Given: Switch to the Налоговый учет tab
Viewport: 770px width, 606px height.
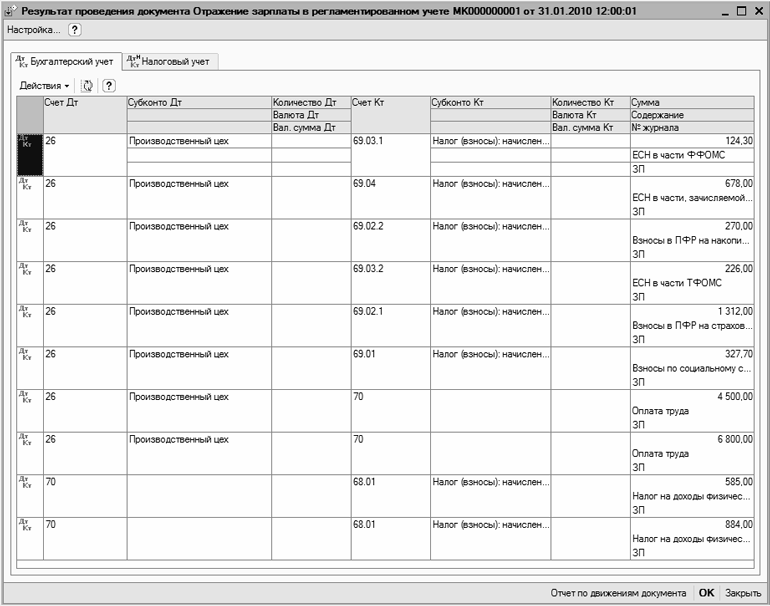Looking at the screenshot, I should (168, 62).
